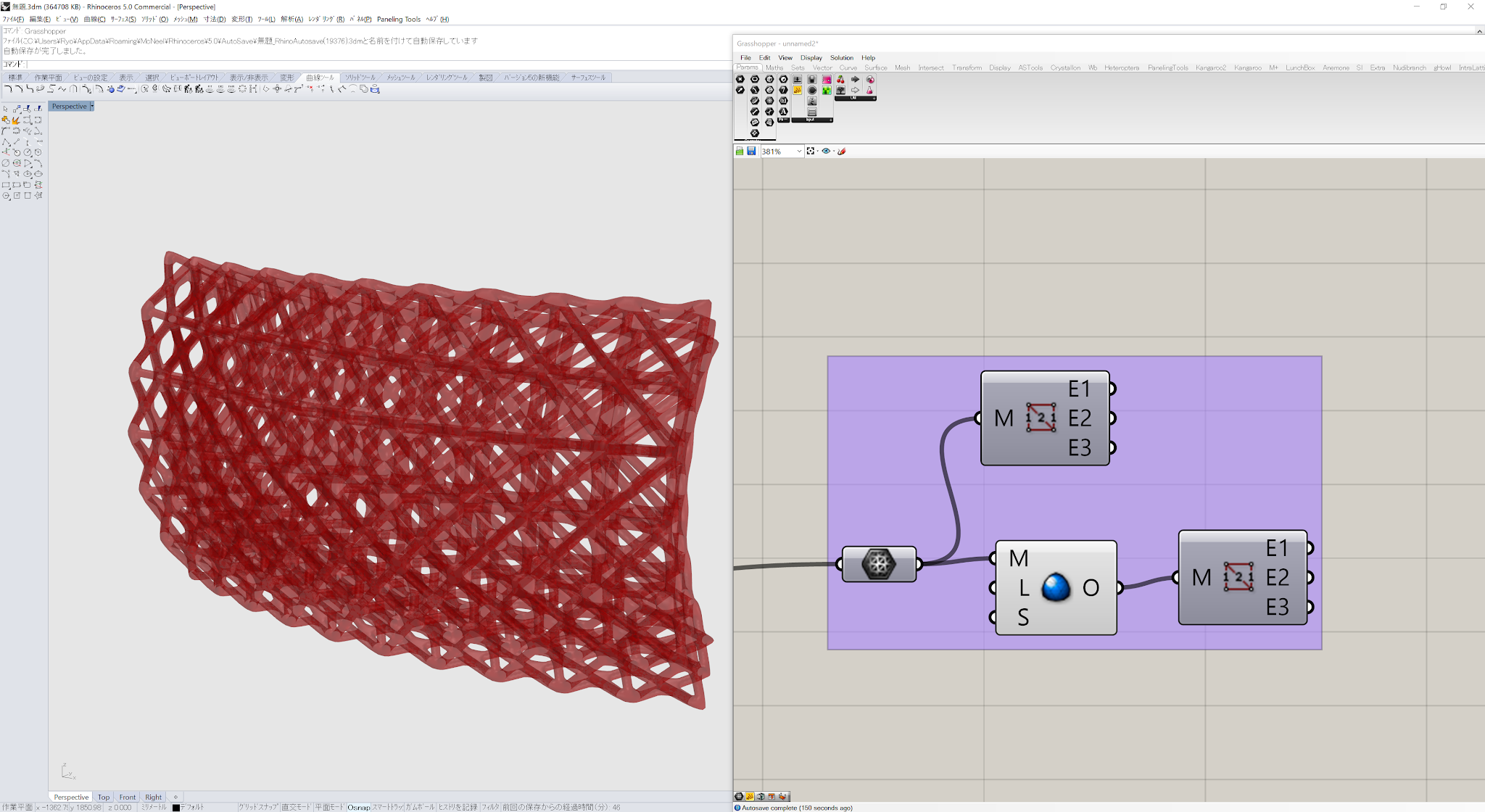Switch to the Mesh component tab

coord(902,67)
